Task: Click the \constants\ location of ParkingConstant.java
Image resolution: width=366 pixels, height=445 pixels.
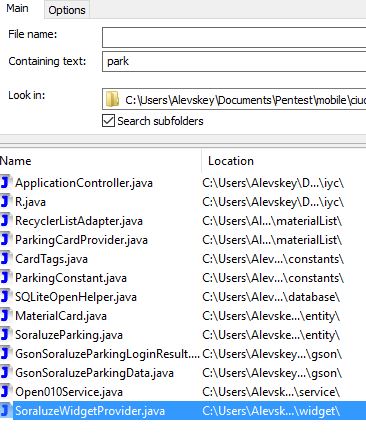Action: pos(273,278)
